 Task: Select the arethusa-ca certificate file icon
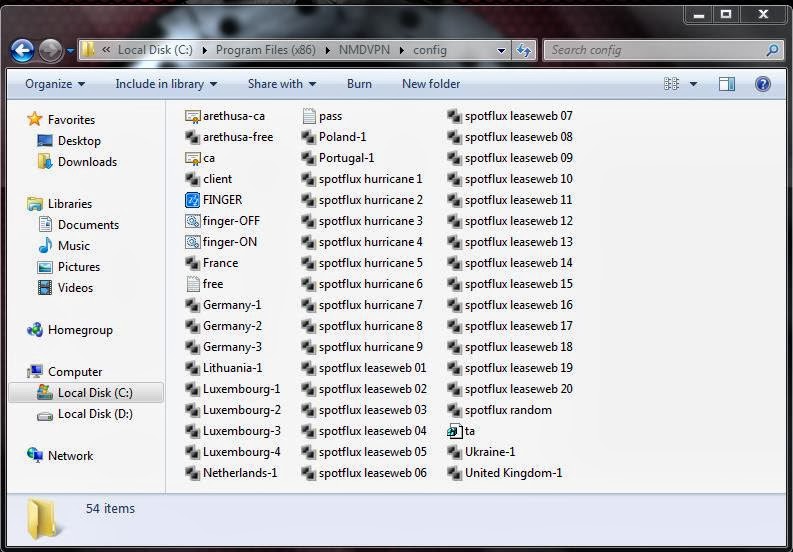pyautogui.click(x=192, y=116)
